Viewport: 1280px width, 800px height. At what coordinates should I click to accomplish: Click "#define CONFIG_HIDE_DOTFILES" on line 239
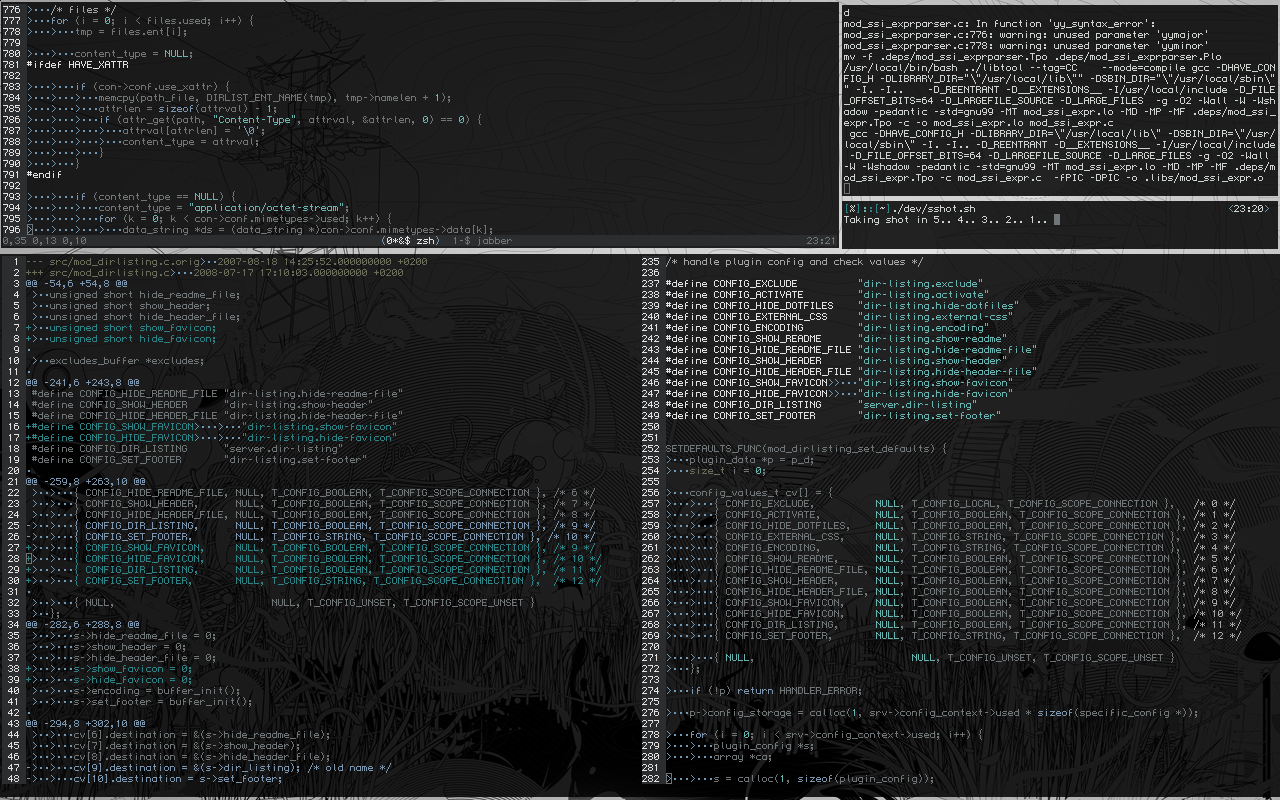point(750,306)
